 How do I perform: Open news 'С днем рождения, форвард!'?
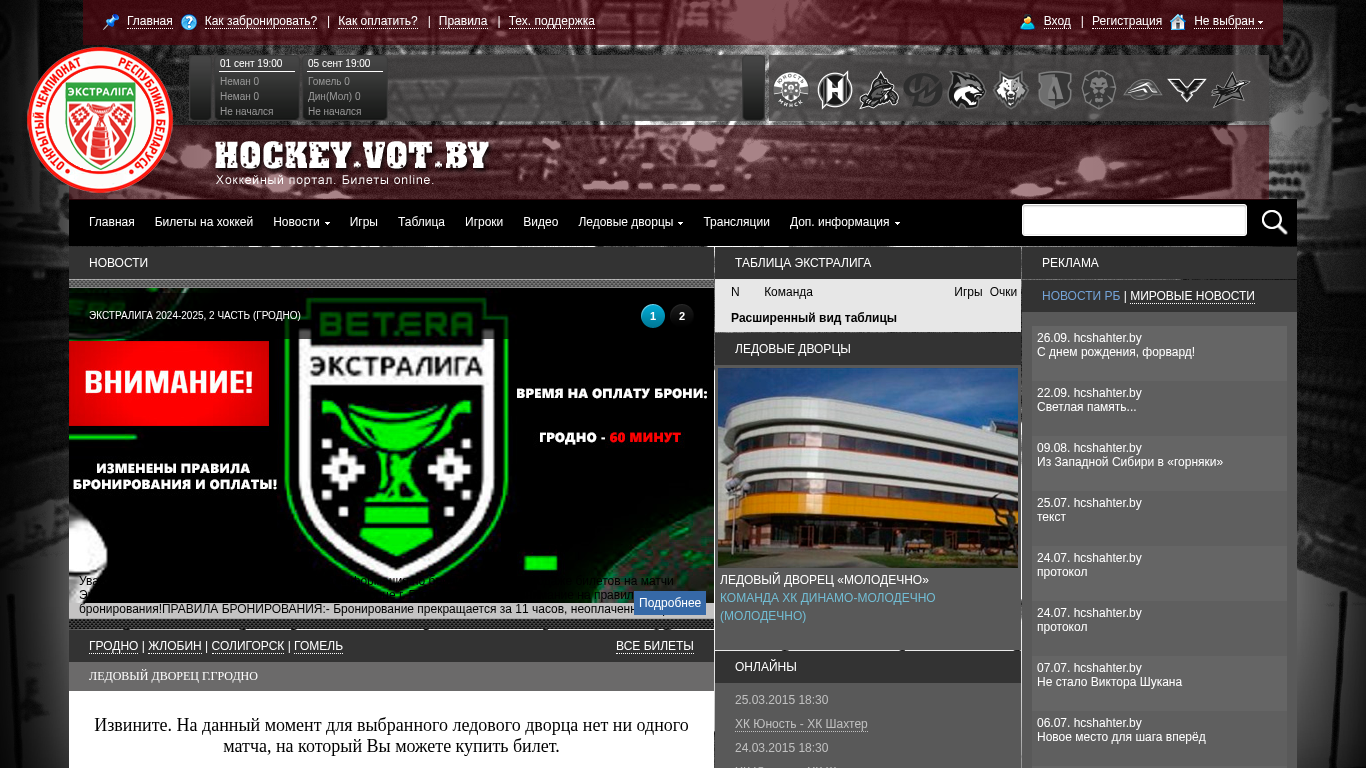(x=1116, y=352)
